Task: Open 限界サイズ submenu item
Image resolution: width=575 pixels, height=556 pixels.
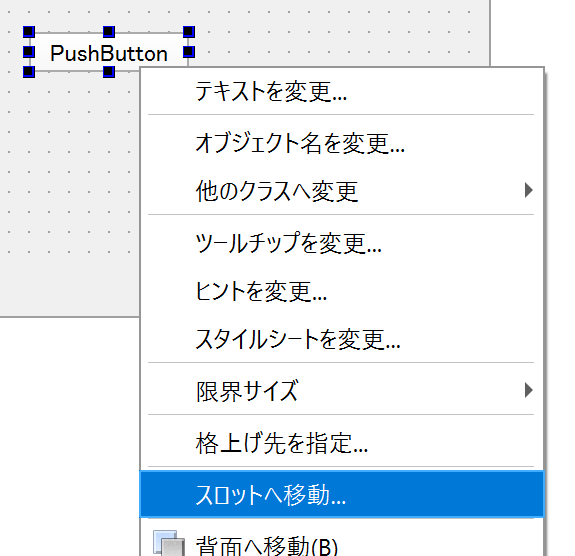Action: pos(341,390)
